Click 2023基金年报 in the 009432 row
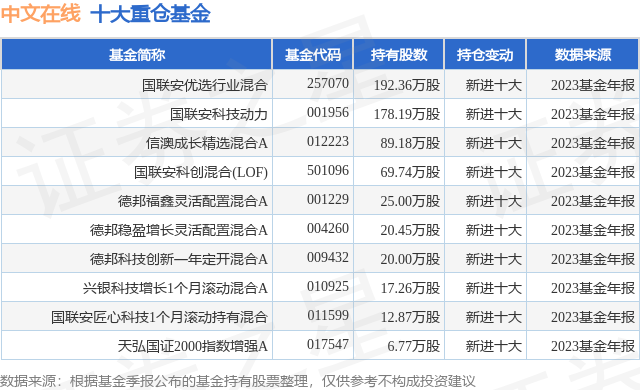640x390 pixels. click(593, 259)
